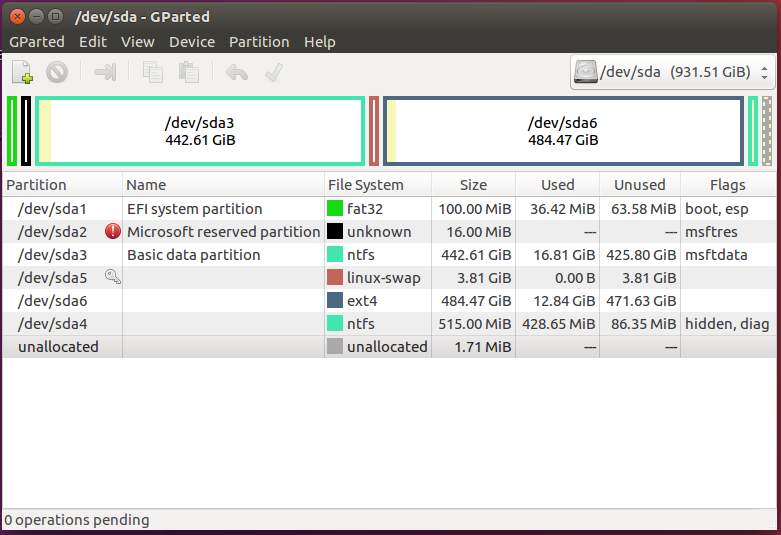
Task: Select the /dev/sda5 partition row
Action: (x=390, y=277)
